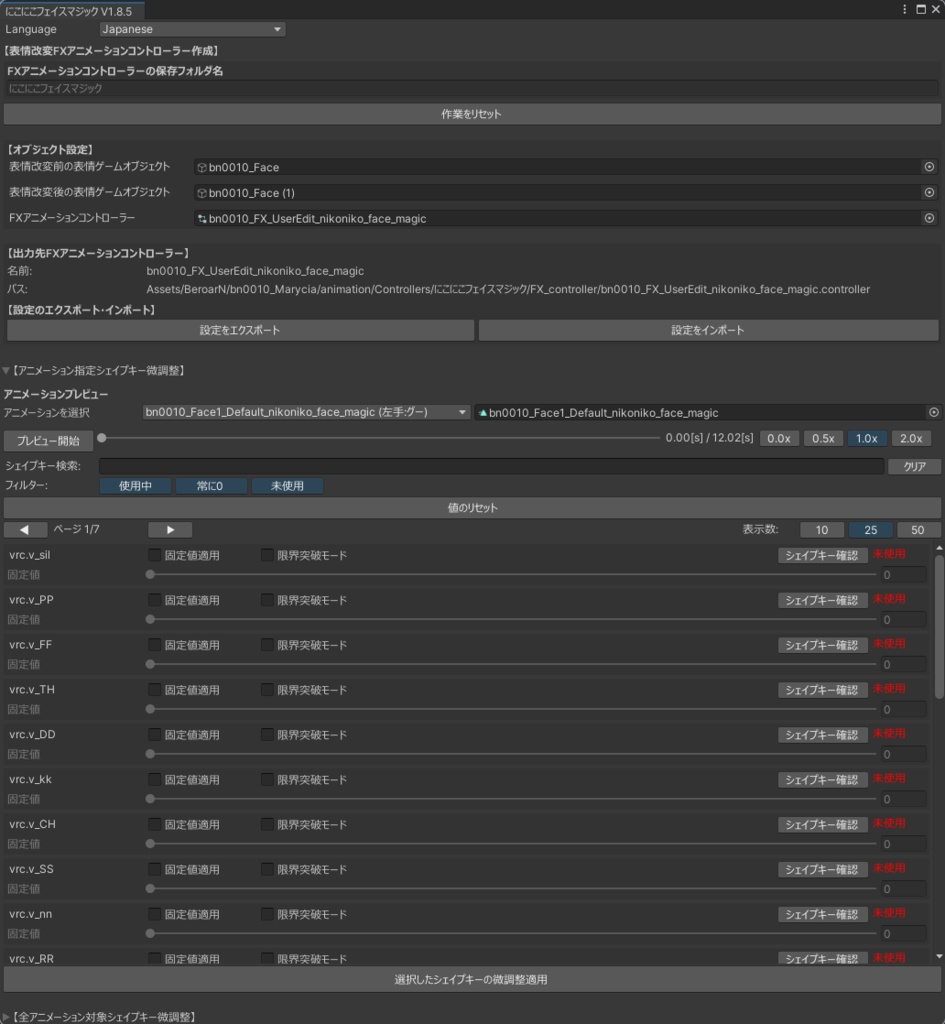Screen dimensions: 945x1024
Task: Set preview speed to 1.0x
Action: [x=867, y=438]
